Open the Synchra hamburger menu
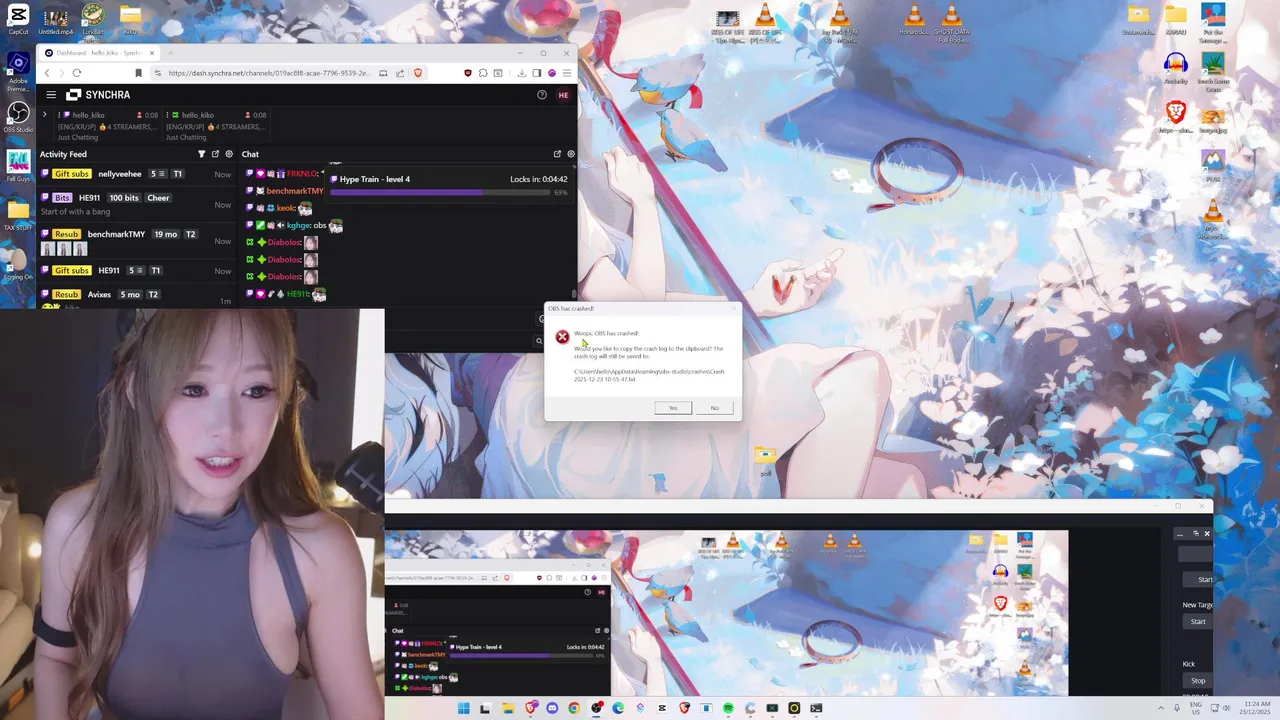1280x720 pixels. (x=51, y=95)
